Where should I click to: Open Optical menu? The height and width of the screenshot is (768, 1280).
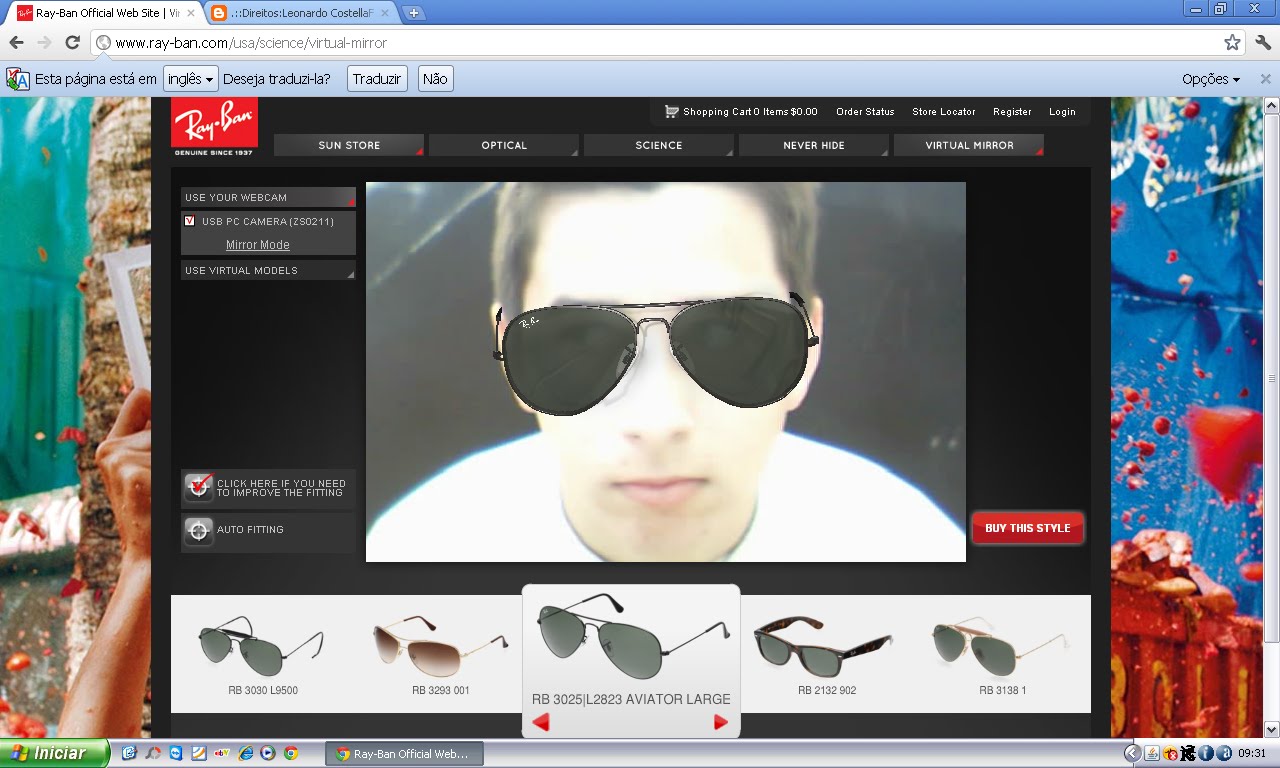point(504,145)
